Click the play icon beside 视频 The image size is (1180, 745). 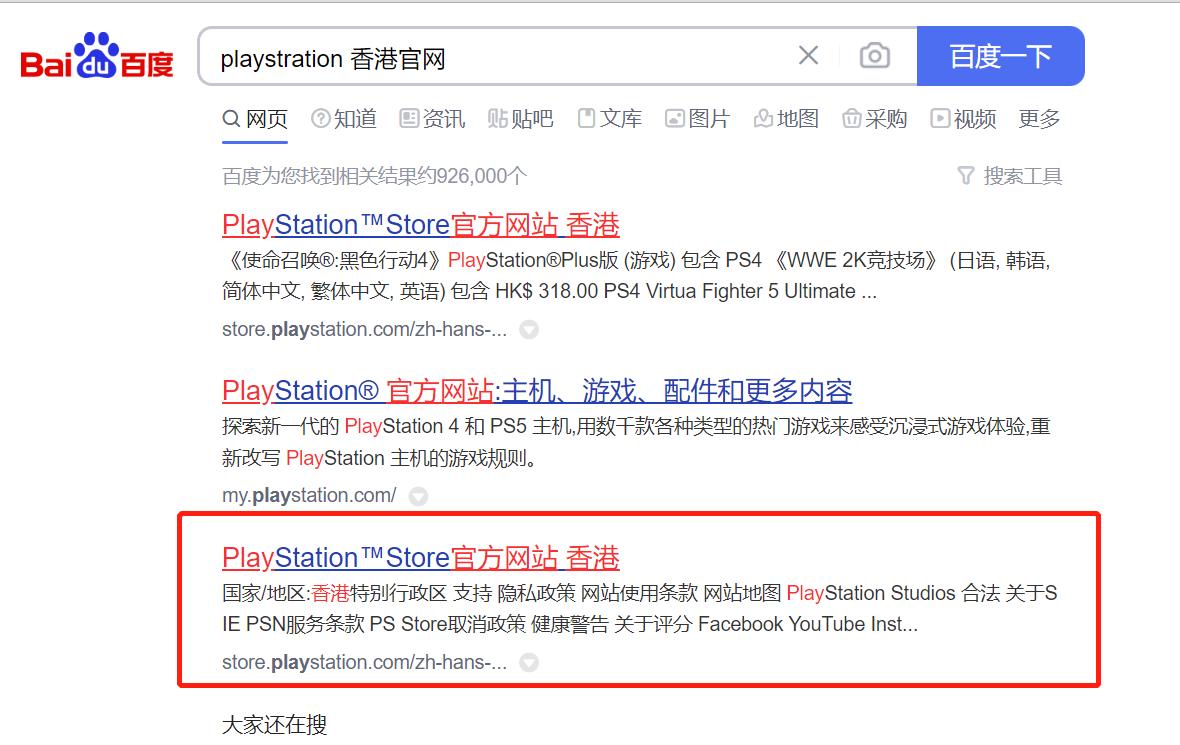(940, 119)
